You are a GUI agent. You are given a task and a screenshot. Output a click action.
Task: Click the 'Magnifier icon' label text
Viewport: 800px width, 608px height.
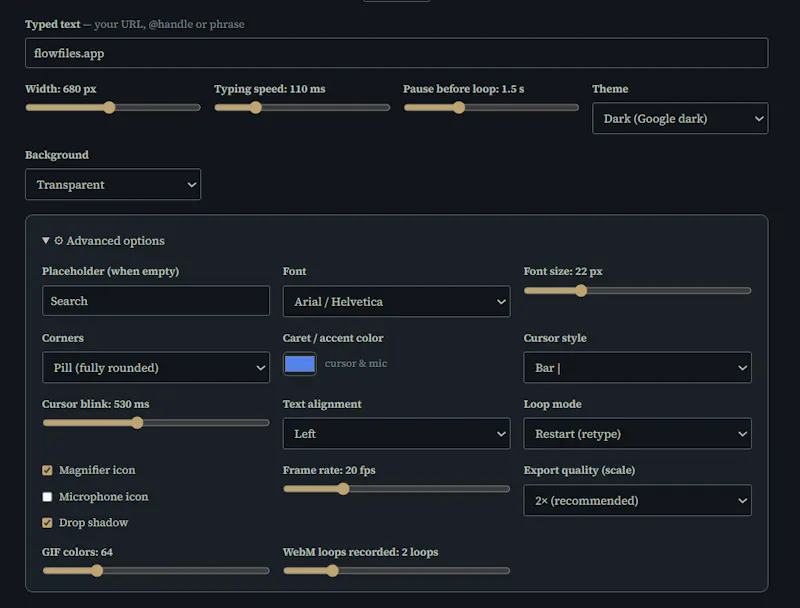click(97, 470)
